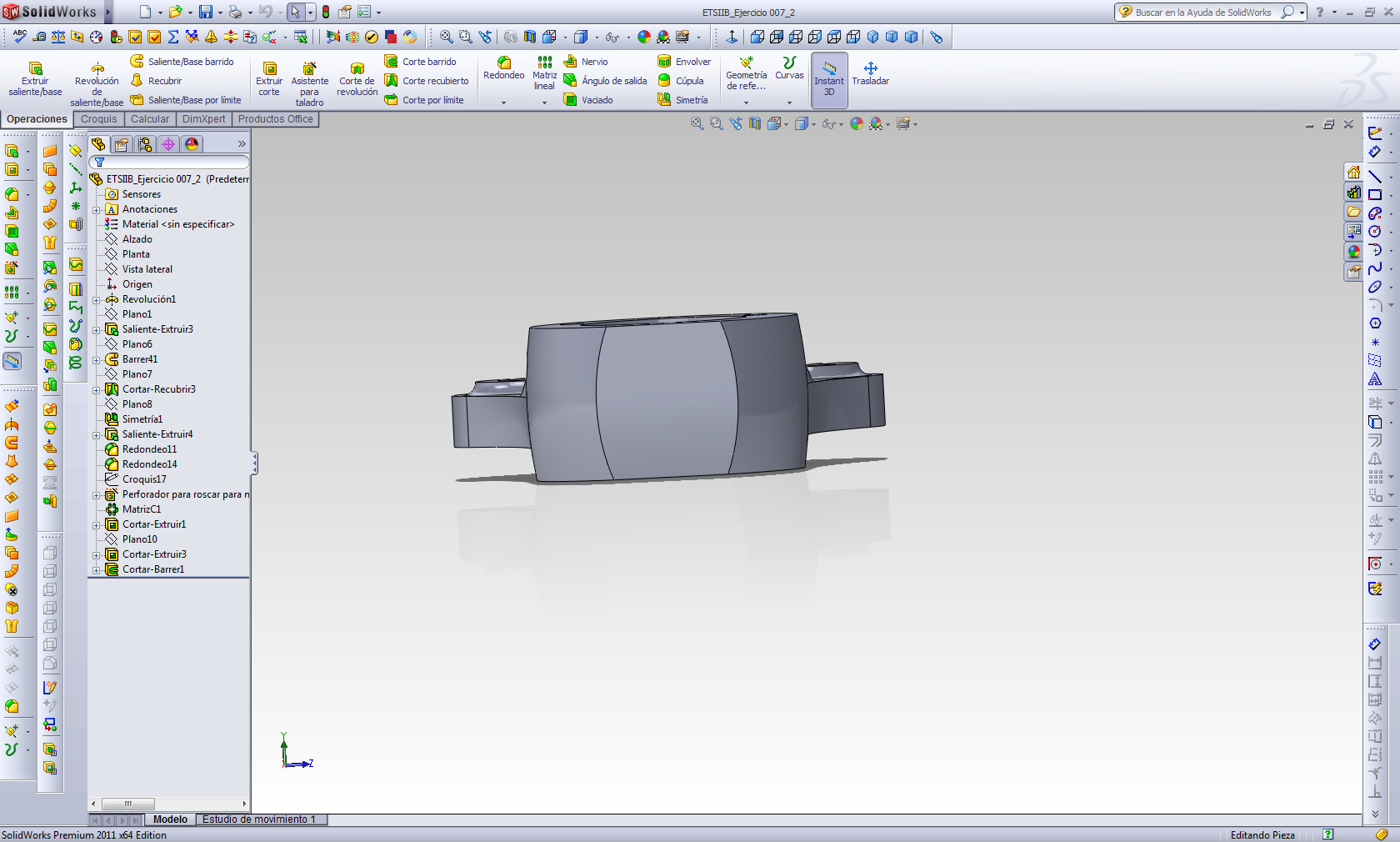1400x842 pixels.
Task: Open the Calcular tab
Action: coord(150,119)
